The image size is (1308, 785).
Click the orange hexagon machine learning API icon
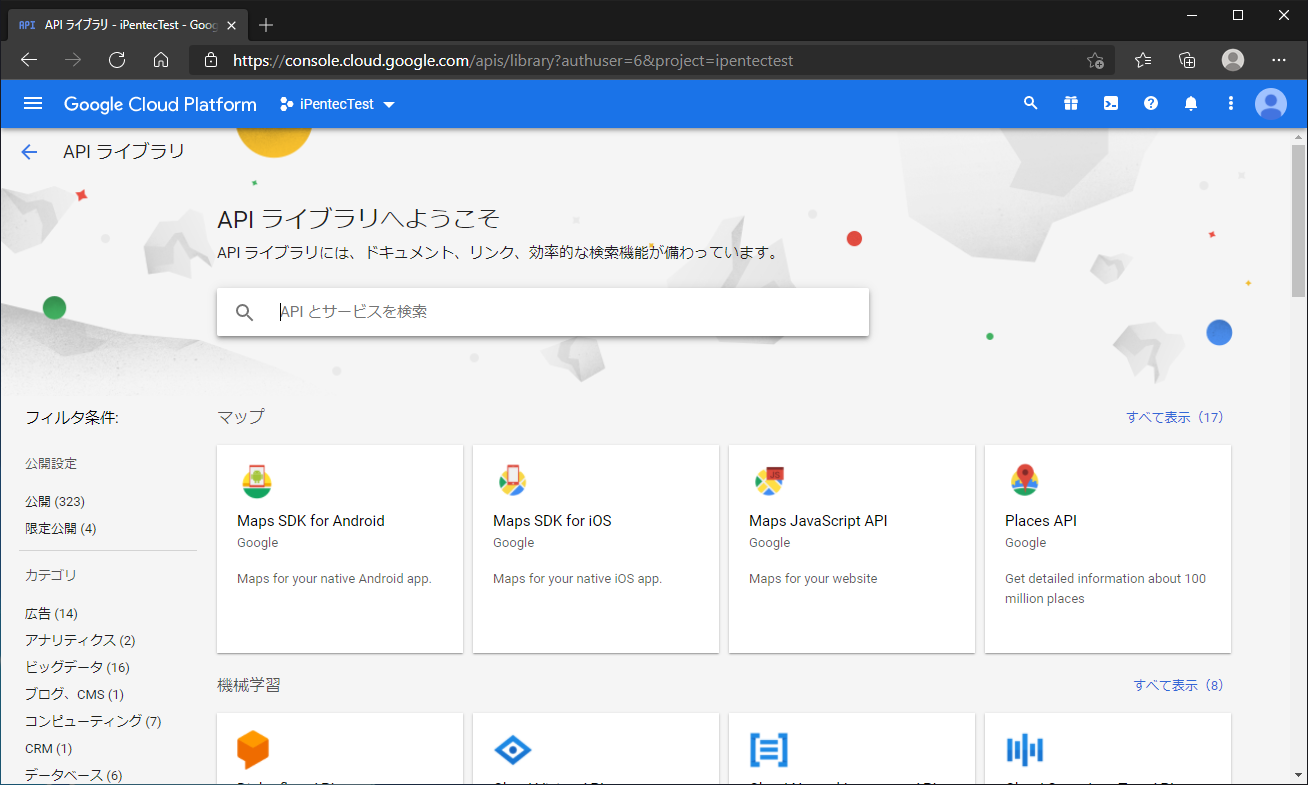tap(253, 750)
